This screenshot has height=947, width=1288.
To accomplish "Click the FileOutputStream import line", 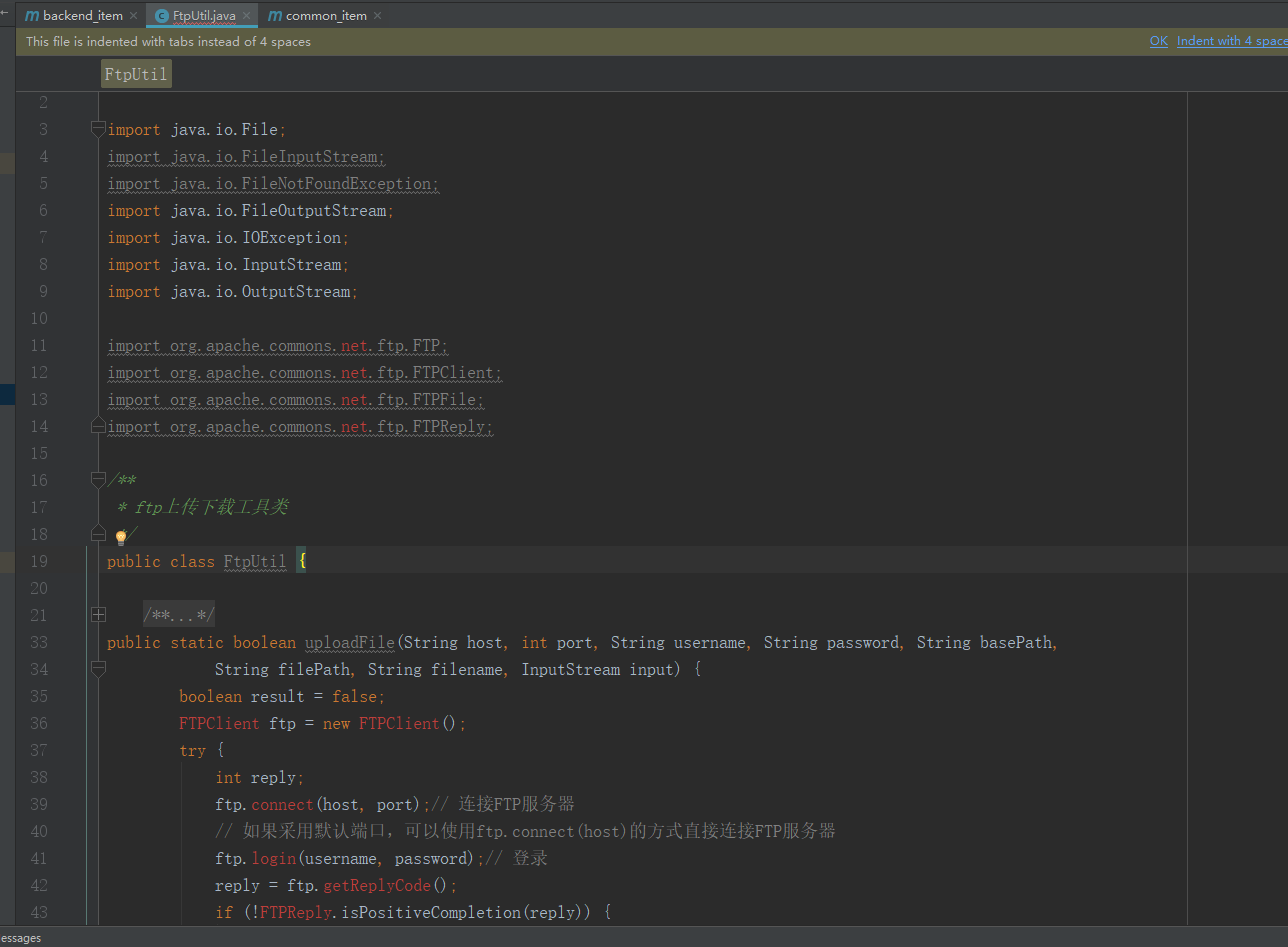I will 251,210.
